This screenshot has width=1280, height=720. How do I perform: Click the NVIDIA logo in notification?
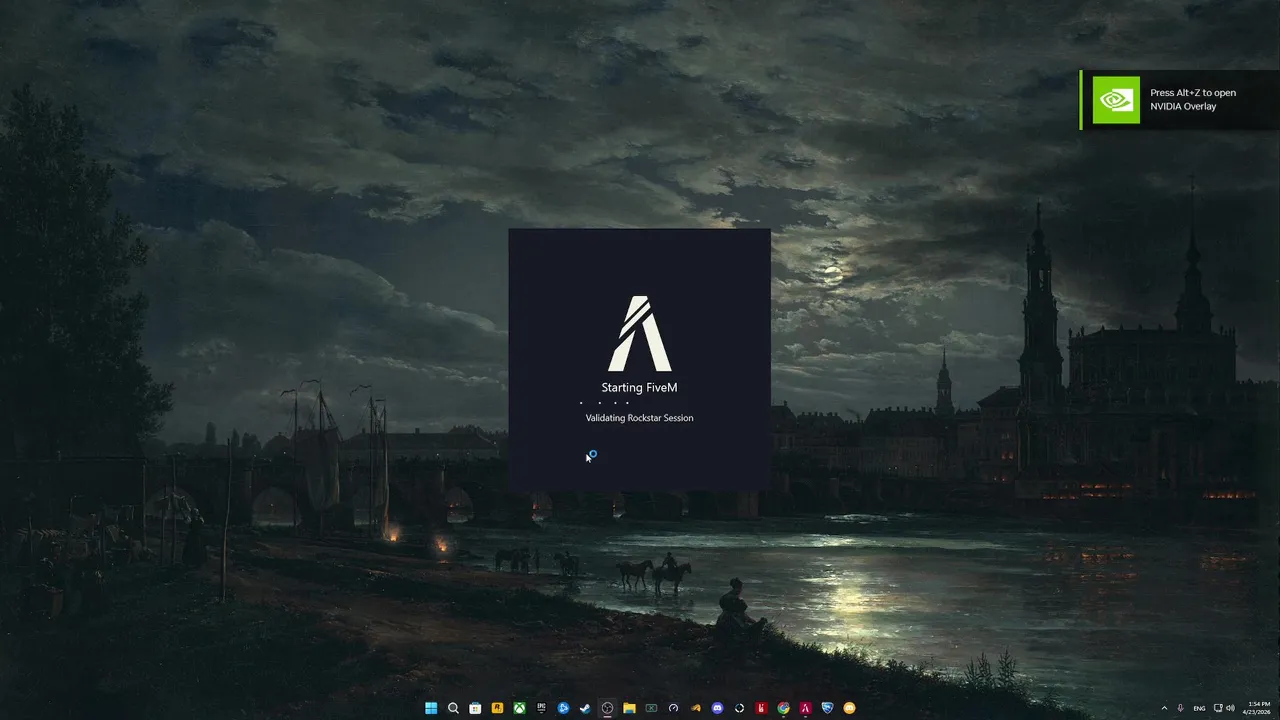1116,100
